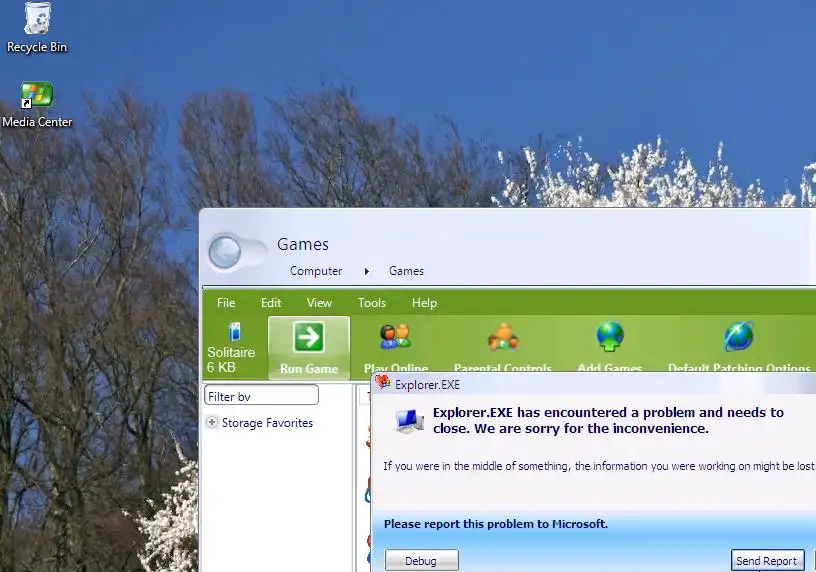Image resolution: width=816 pixels, height=572 pixels.
Task: Click "Please report this problem to Microsoft" text
Action: [495, 524]
